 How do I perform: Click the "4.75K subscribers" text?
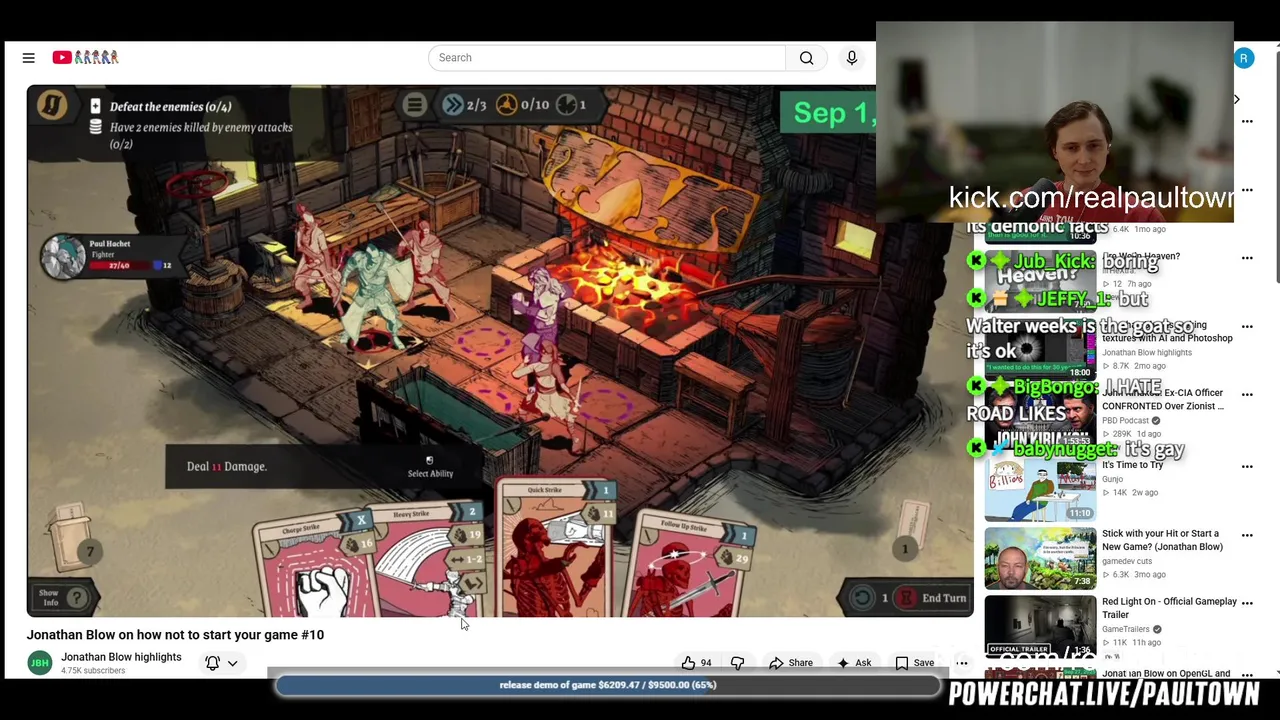93,671
